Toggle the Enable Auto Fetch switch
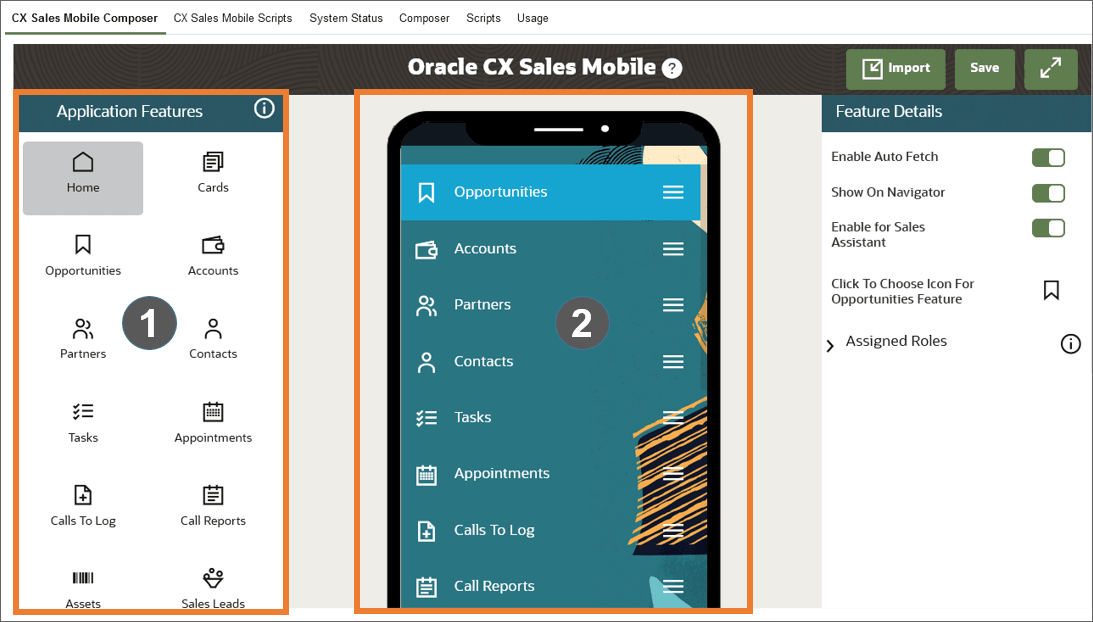 (1048, 158)
